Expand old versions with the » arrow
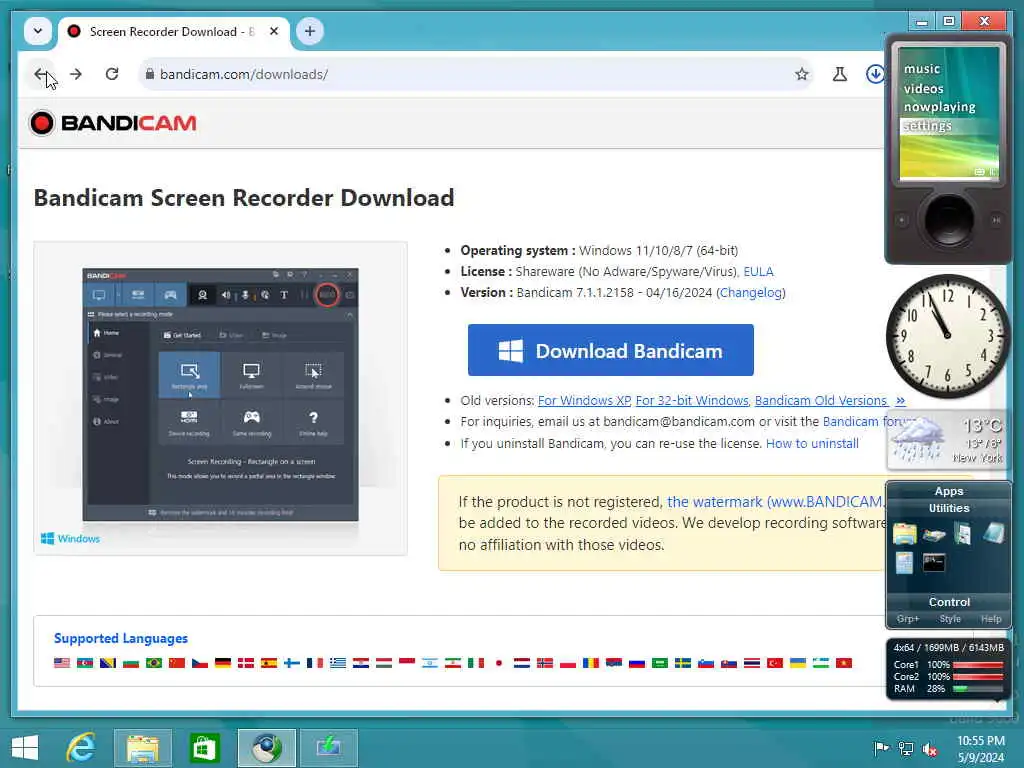 (x=901, y=401)
